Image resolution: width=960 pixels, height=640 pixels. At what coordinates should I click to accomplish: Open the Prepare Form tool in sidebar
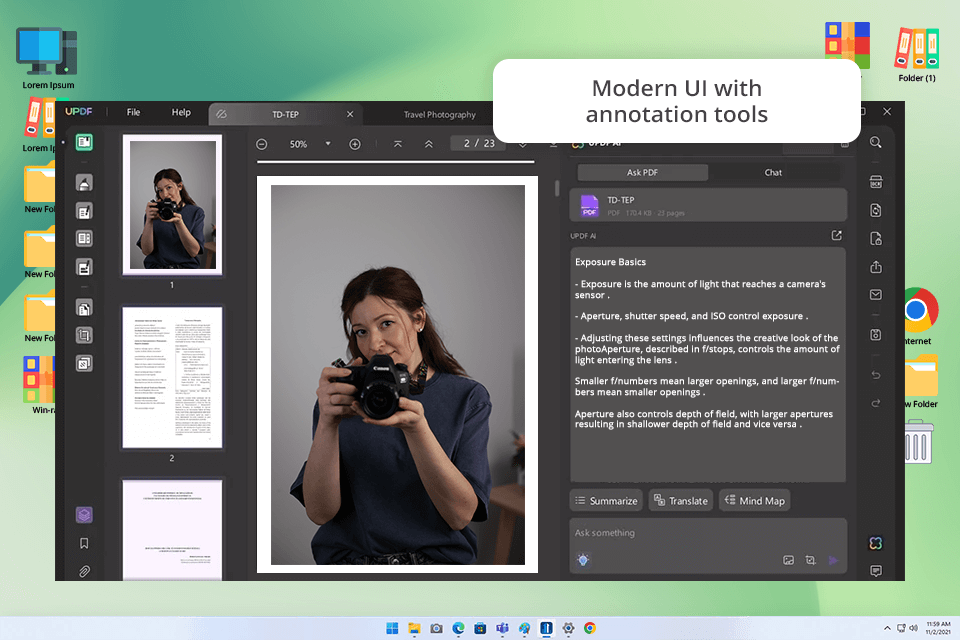[x=84, y=238]
